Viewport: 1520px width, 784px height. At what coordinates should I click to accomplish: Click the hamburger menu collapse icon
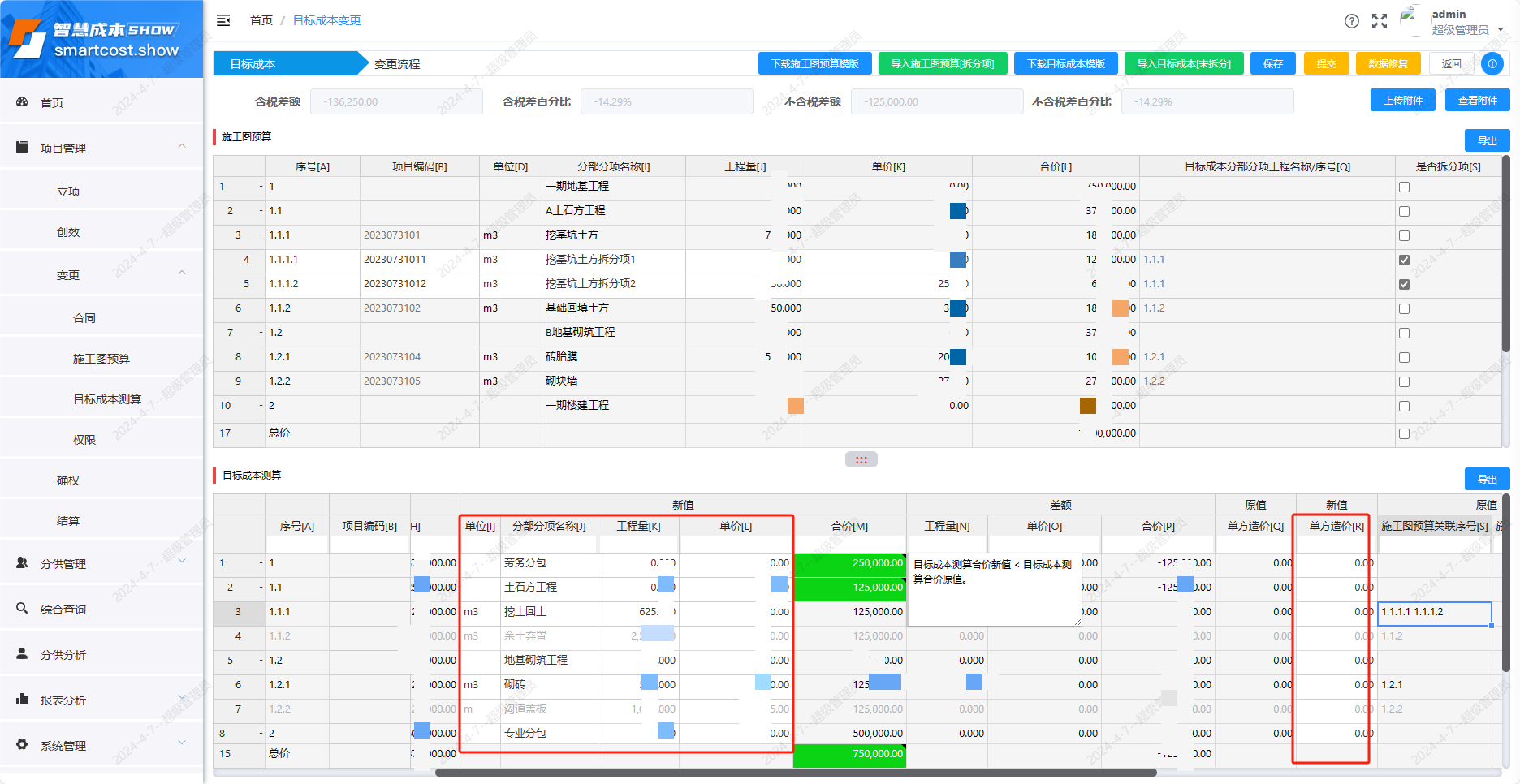tap(223, 20)
